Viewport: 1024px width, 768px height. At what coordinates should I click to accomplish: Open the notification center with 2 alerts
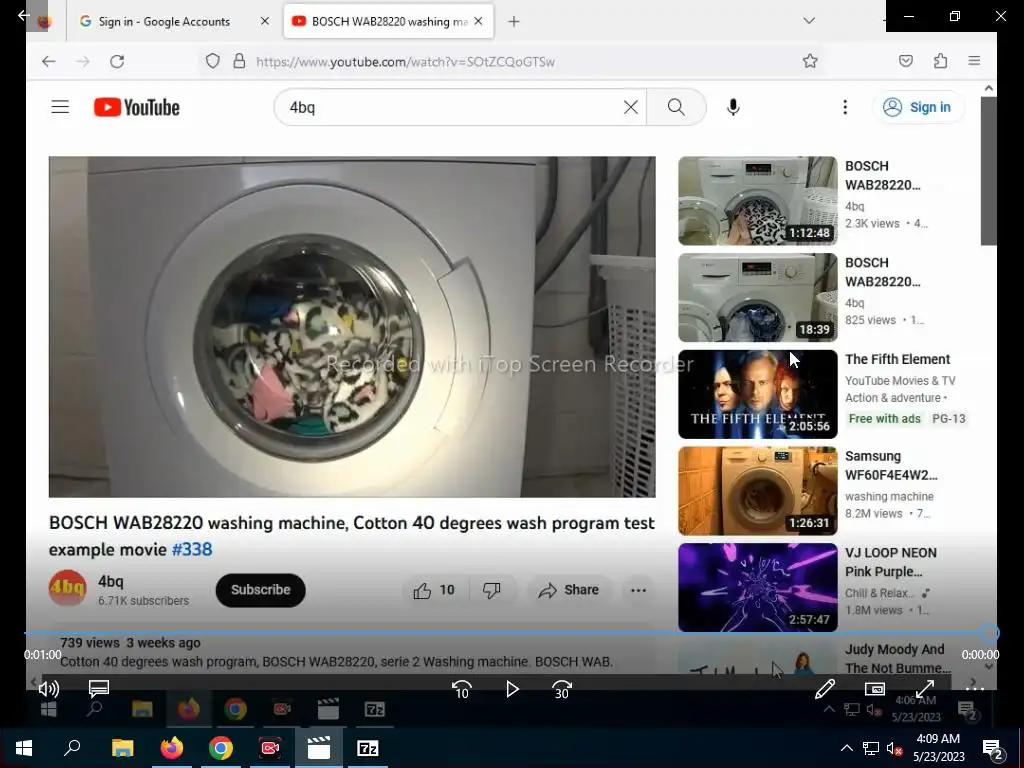coord(993,750)
